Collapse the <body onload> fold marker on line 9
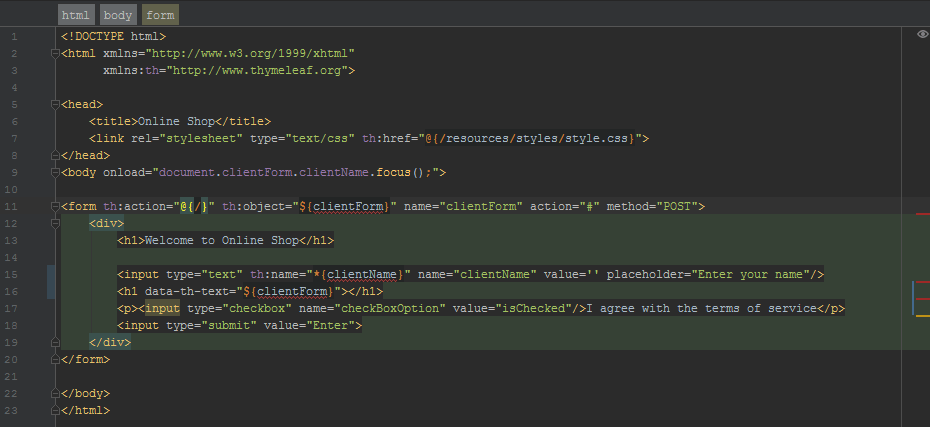Screen dimensions: 930x427 coord(55,173)
